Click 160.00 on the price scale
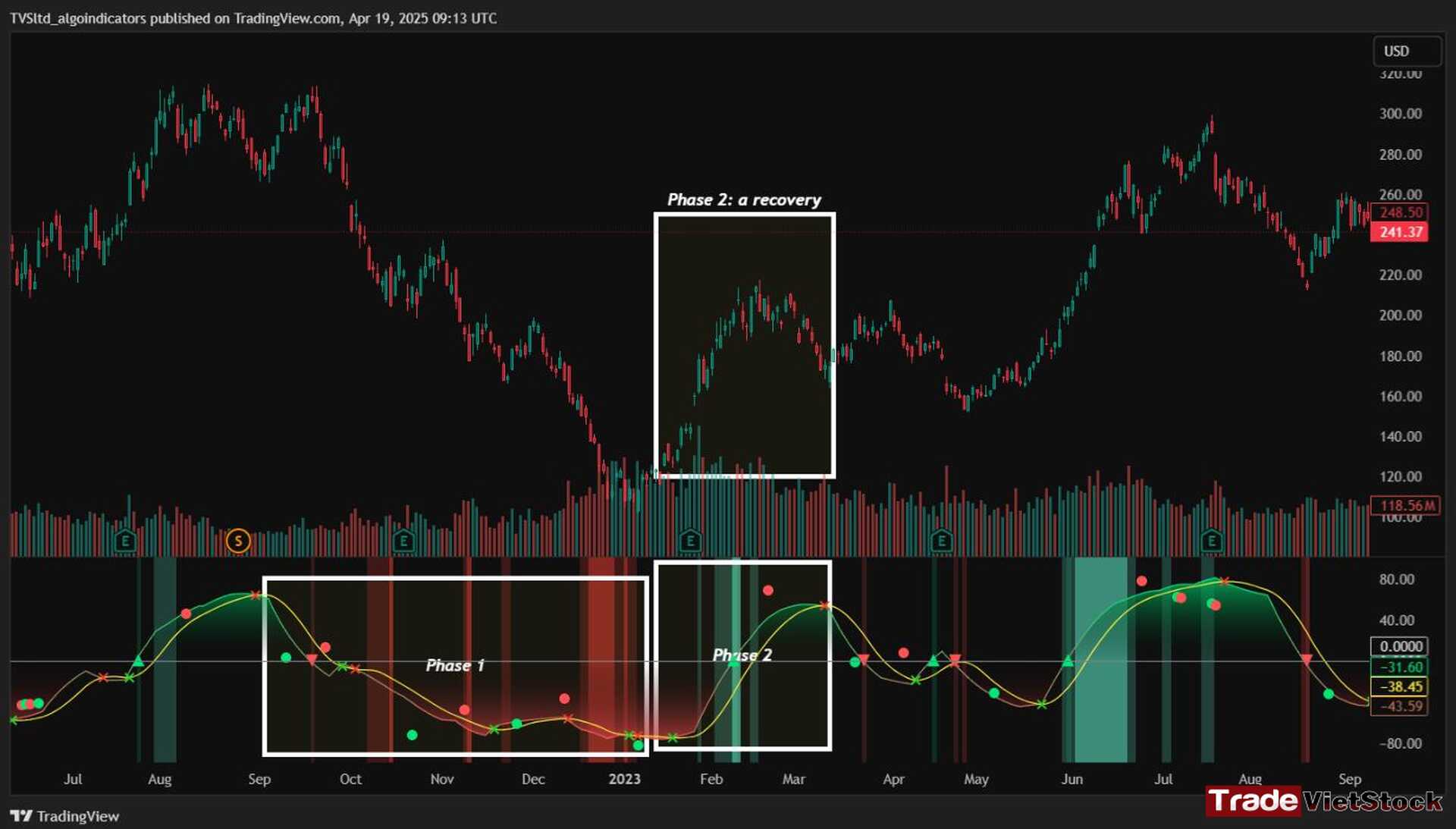Screen dimensions: 1456x829 click(x=1401, y=396)
